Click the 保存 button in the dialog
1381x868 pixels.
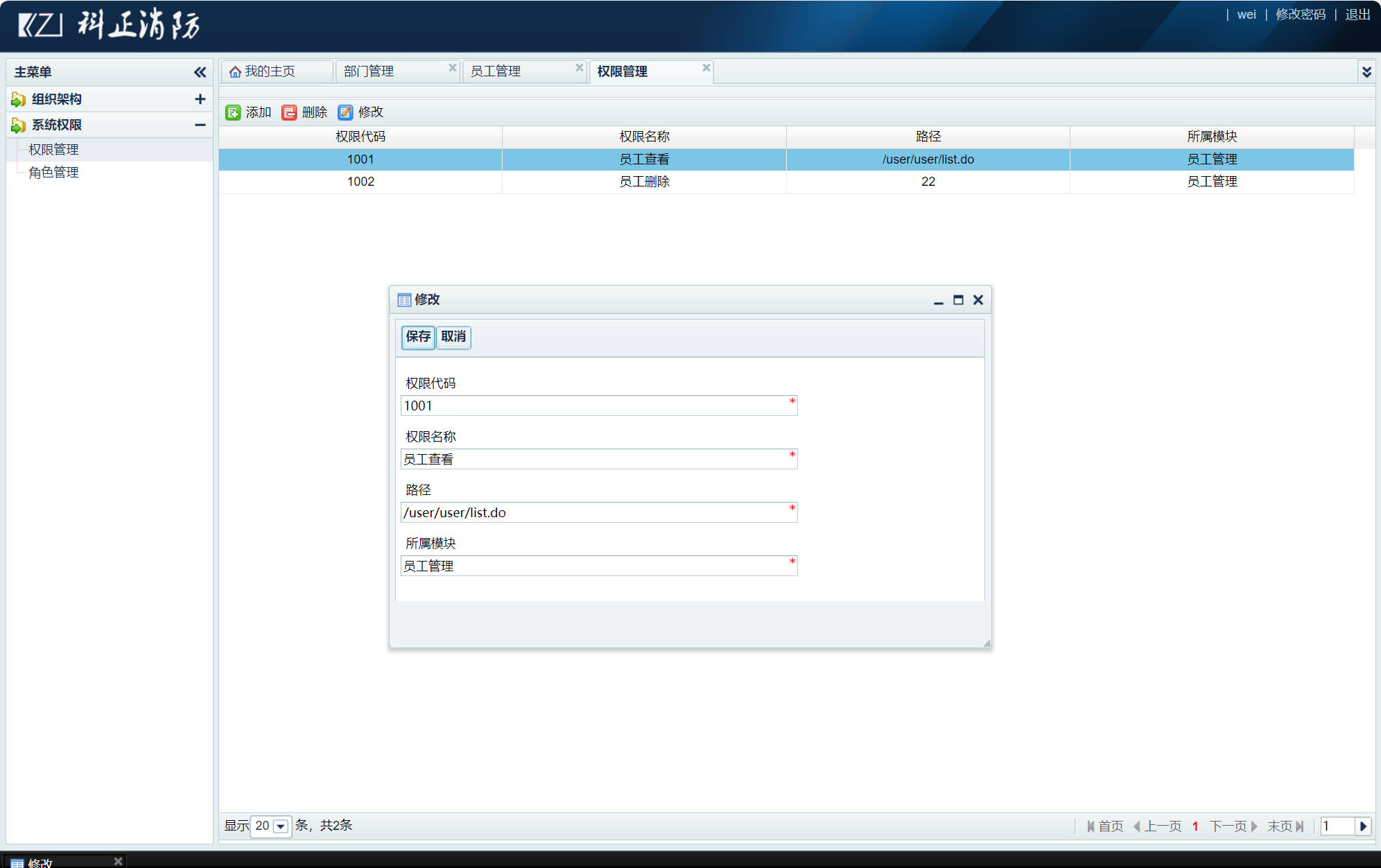click(417, 338)
